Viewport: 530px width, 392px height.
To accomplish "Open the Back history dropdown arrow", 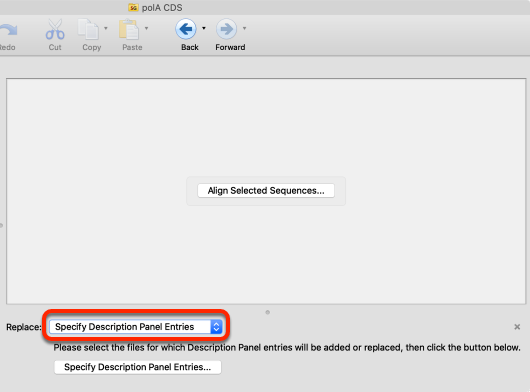I will [x=204, y=28].
